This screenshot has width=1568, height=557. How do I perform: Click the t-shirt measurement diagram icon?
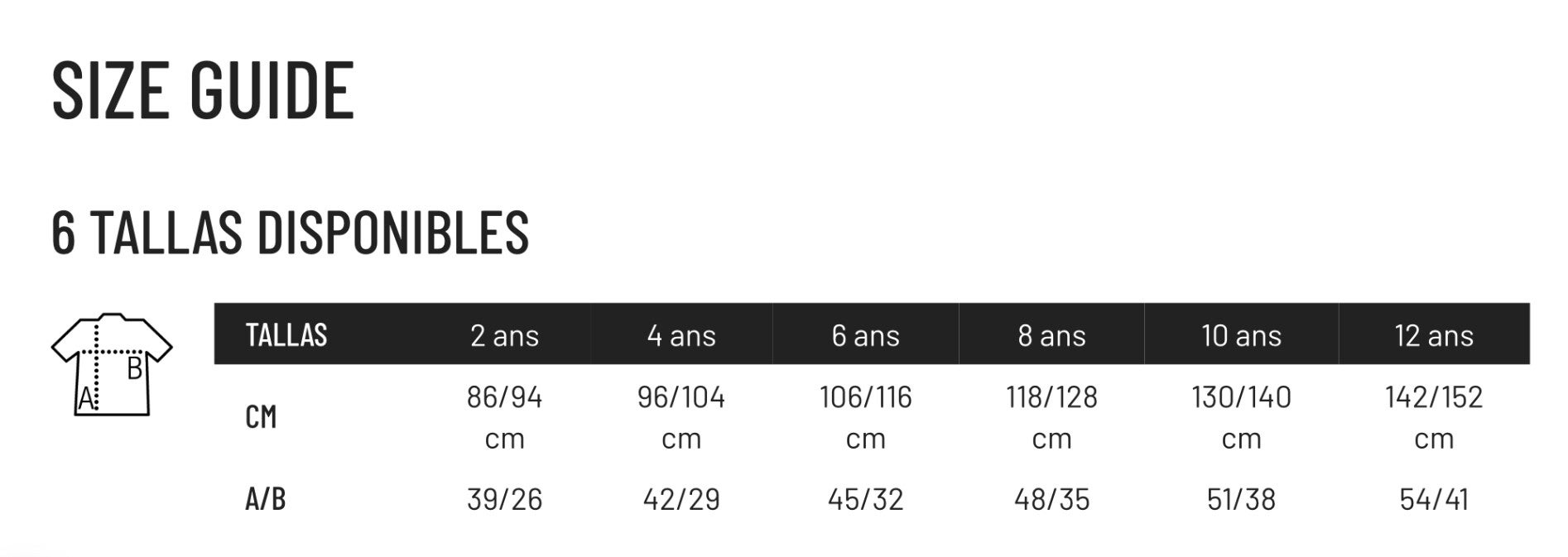[111, 364]
